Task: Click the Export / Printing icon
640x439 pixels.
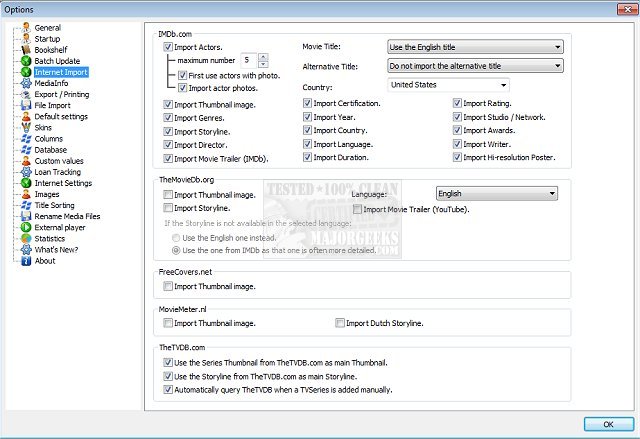Action: (x=26, y=94)
